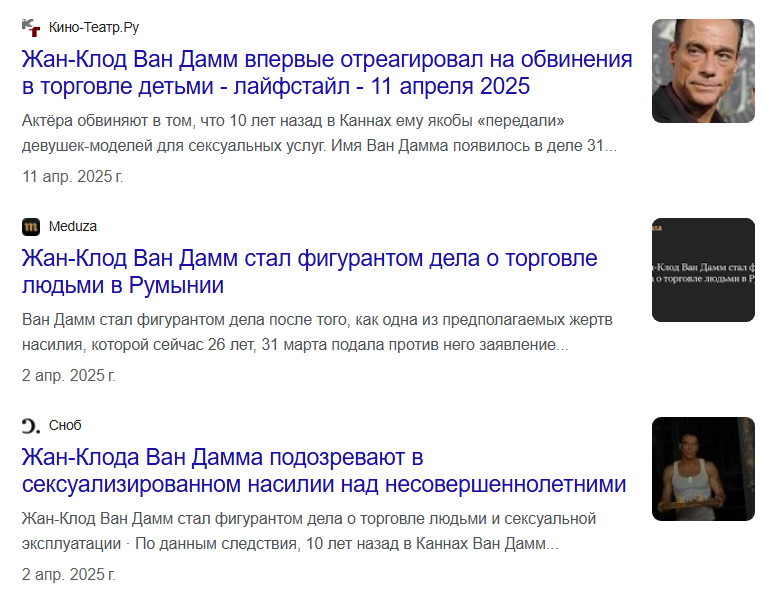The image size is (777, 598).
Task: Click the snippet about предполагаемых жертв насилия
Action: pos(317,332)
